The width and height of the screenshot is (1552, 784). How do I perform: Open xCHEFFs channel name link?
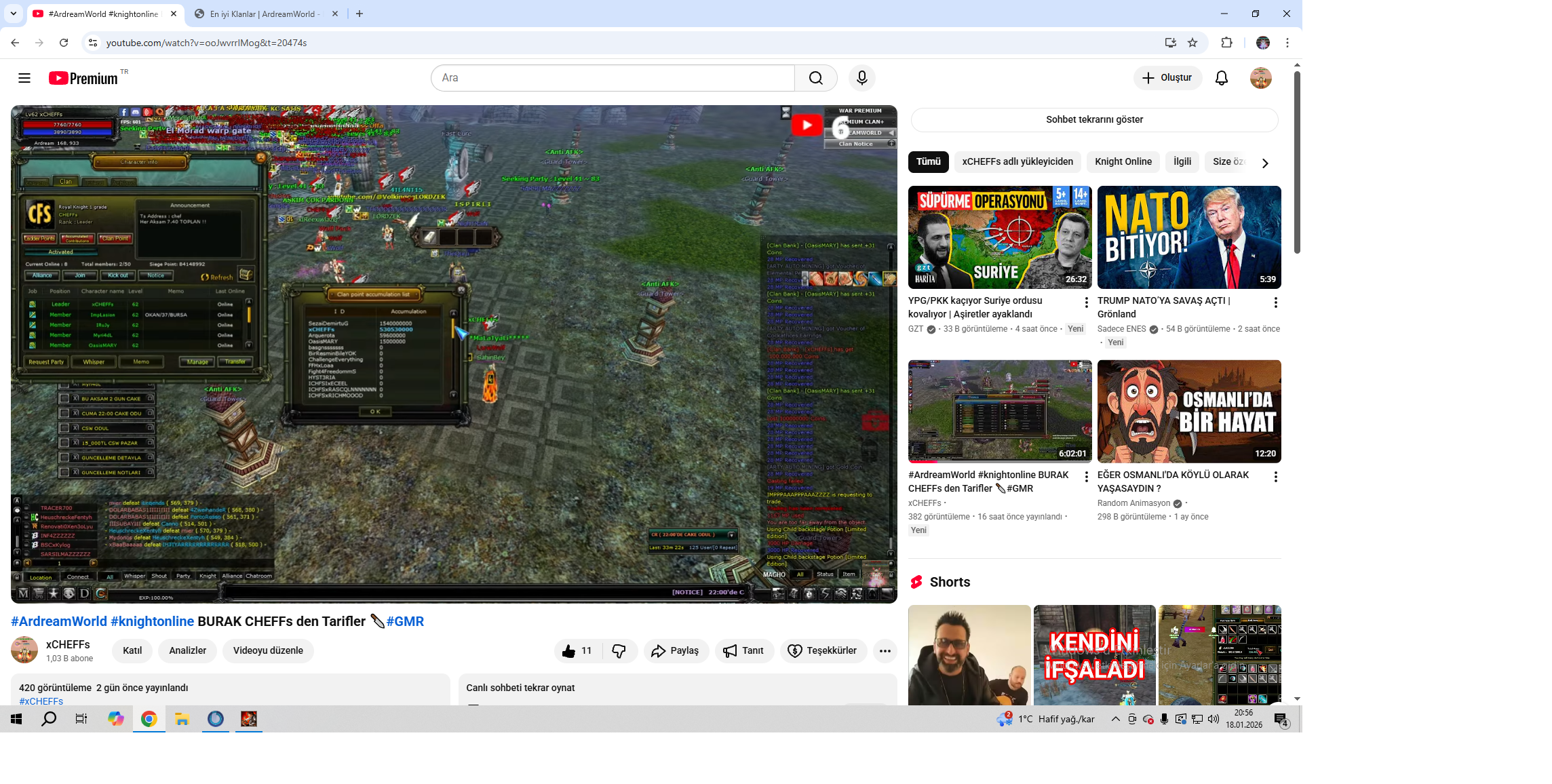[68, 644]
